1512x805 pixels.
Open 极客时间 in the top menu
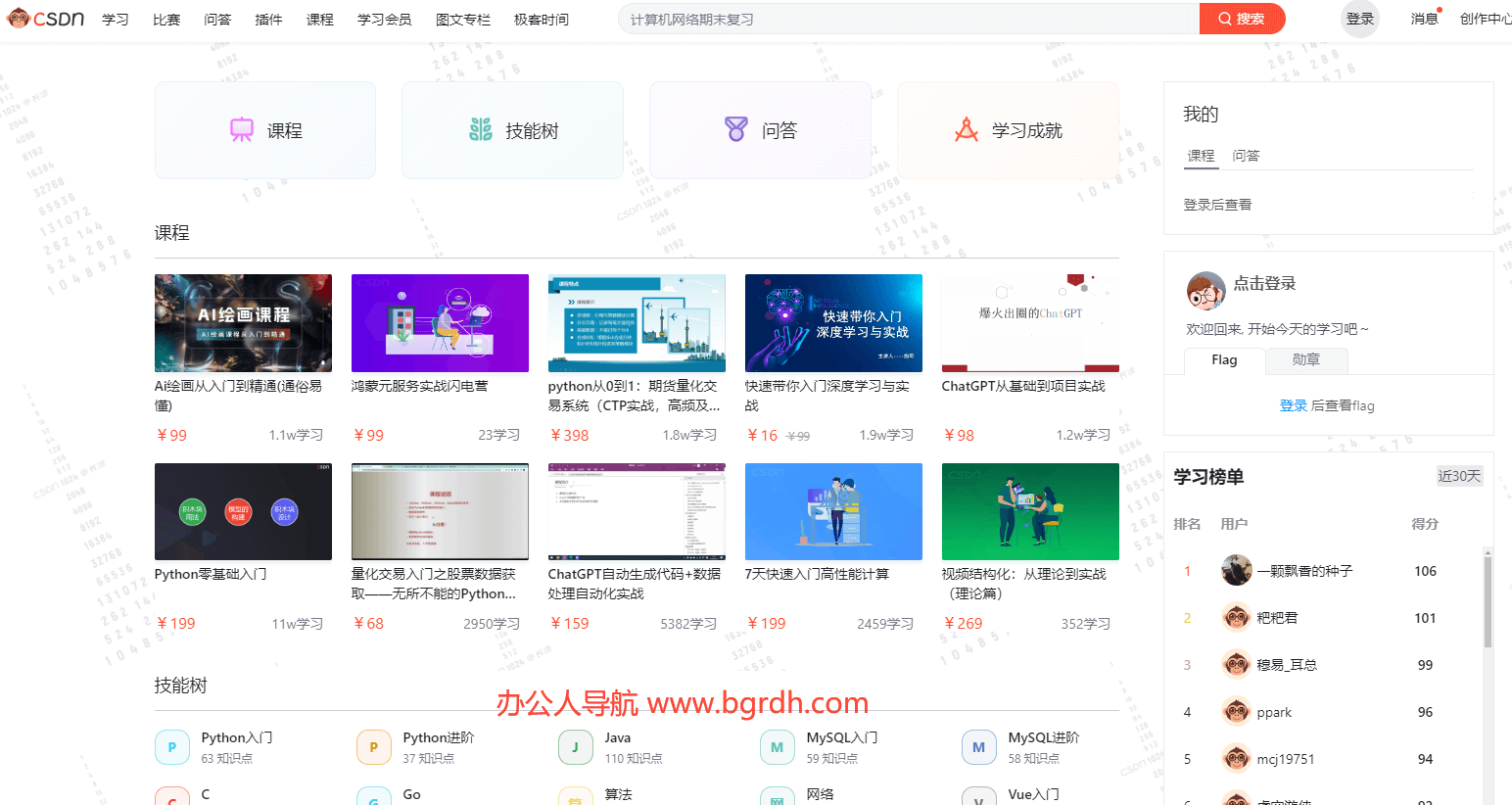coord(541,19)
